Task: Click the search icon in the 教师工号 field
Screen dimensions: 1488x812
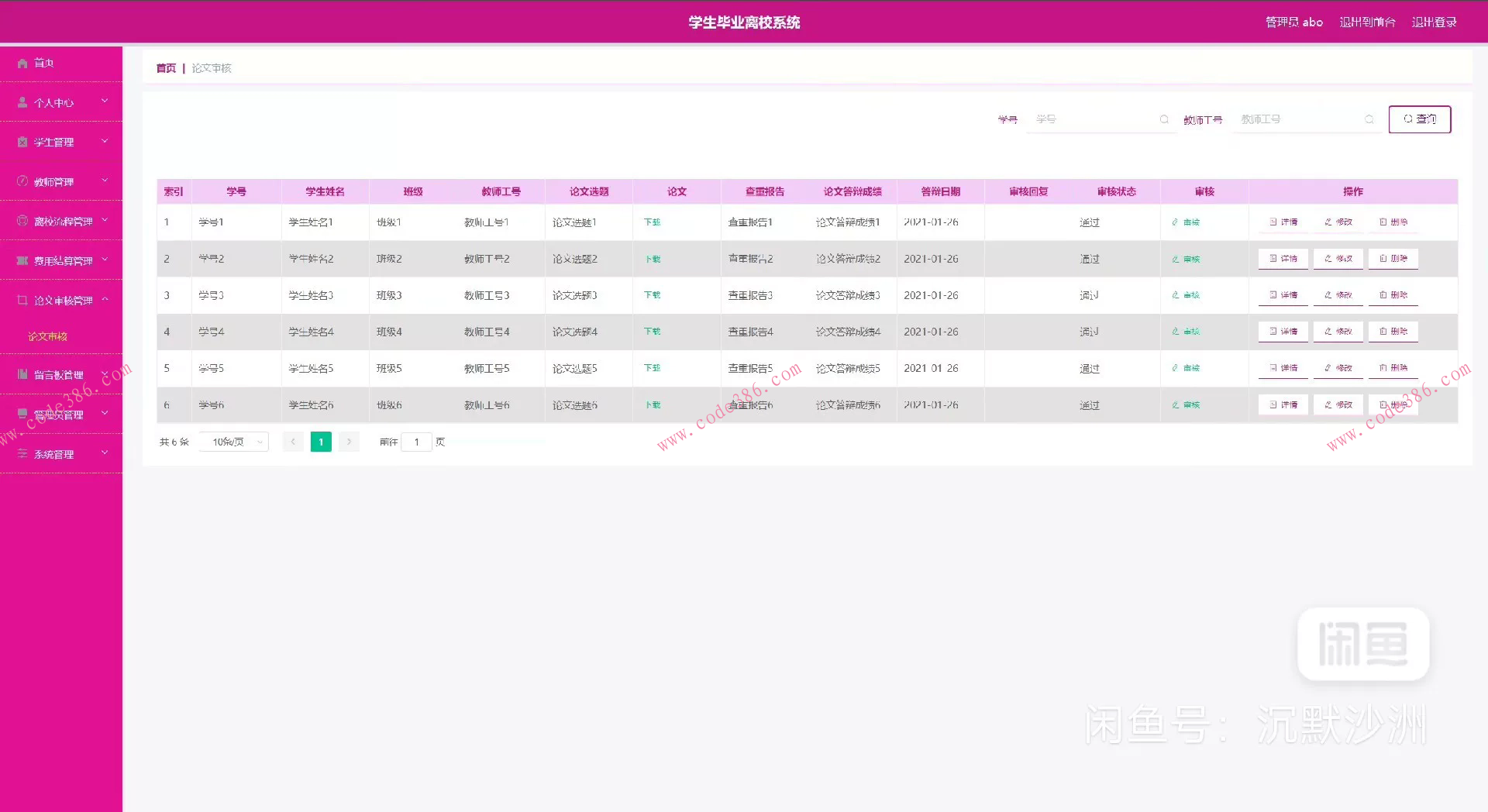Action: [1369, 119]
